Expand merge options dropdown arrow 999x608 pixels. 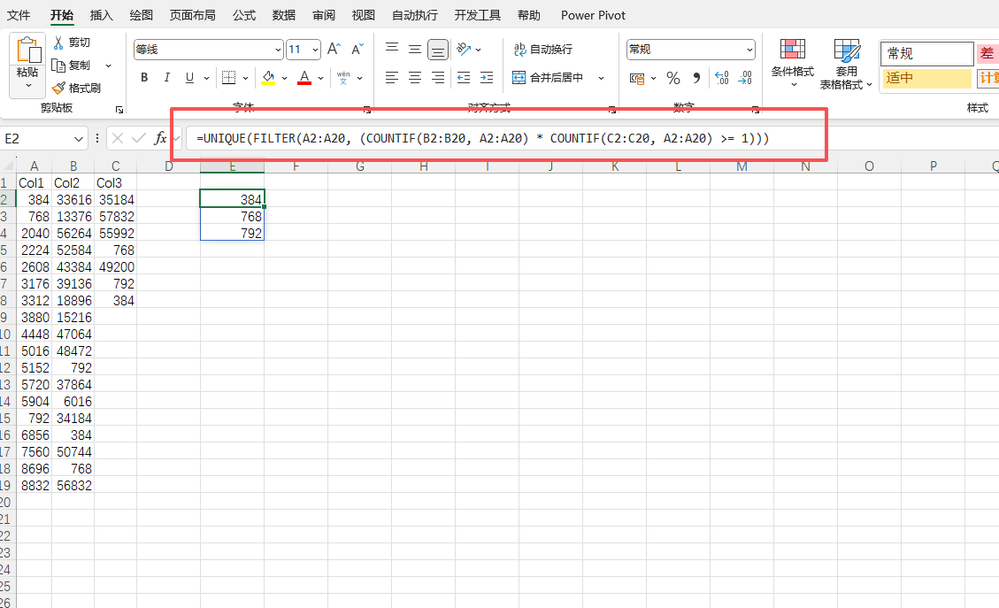(601, 78)
